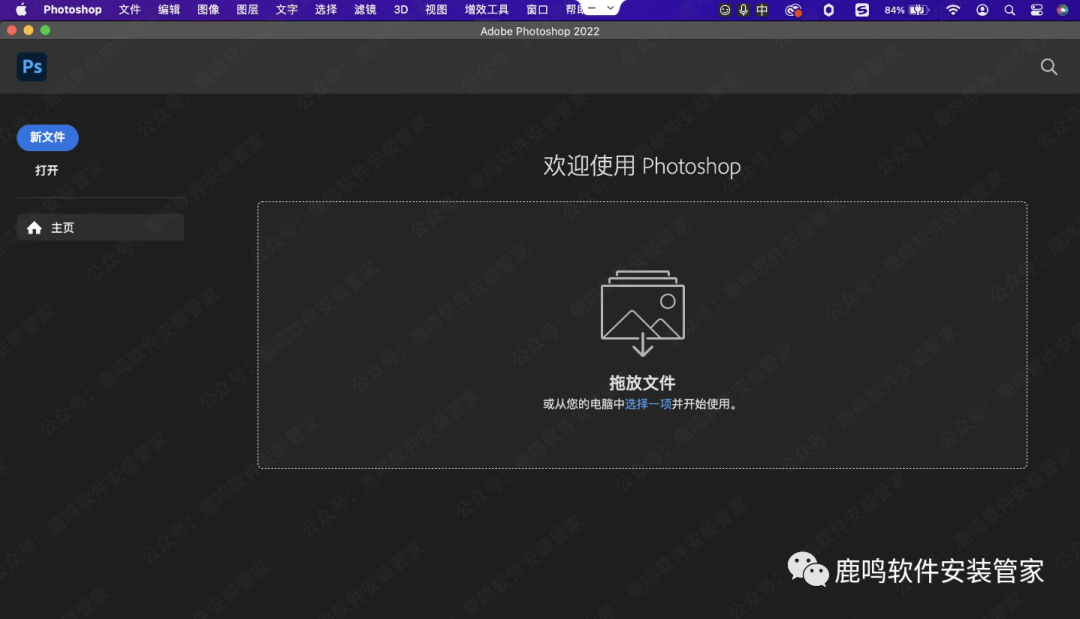Select the Home icon beside 主页

[x=34, y=227]
